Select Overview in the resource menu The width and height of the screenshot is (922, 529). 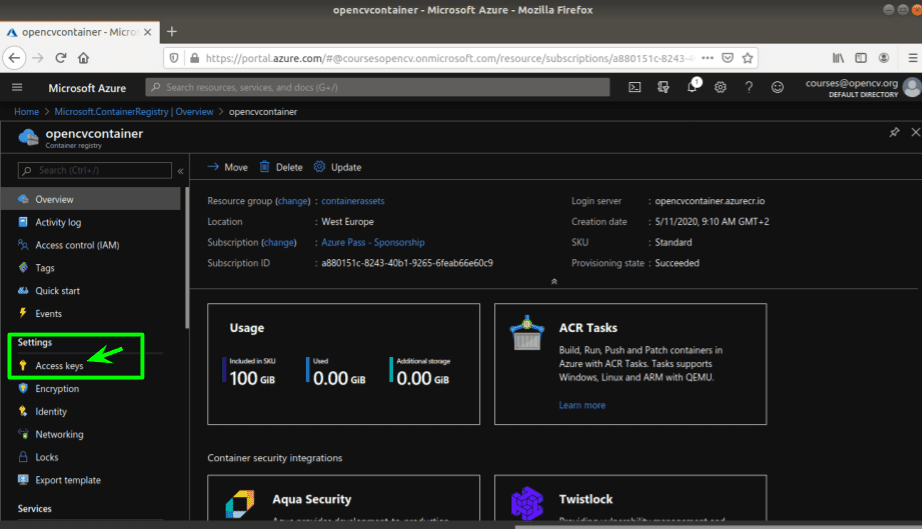click(91, 199)
